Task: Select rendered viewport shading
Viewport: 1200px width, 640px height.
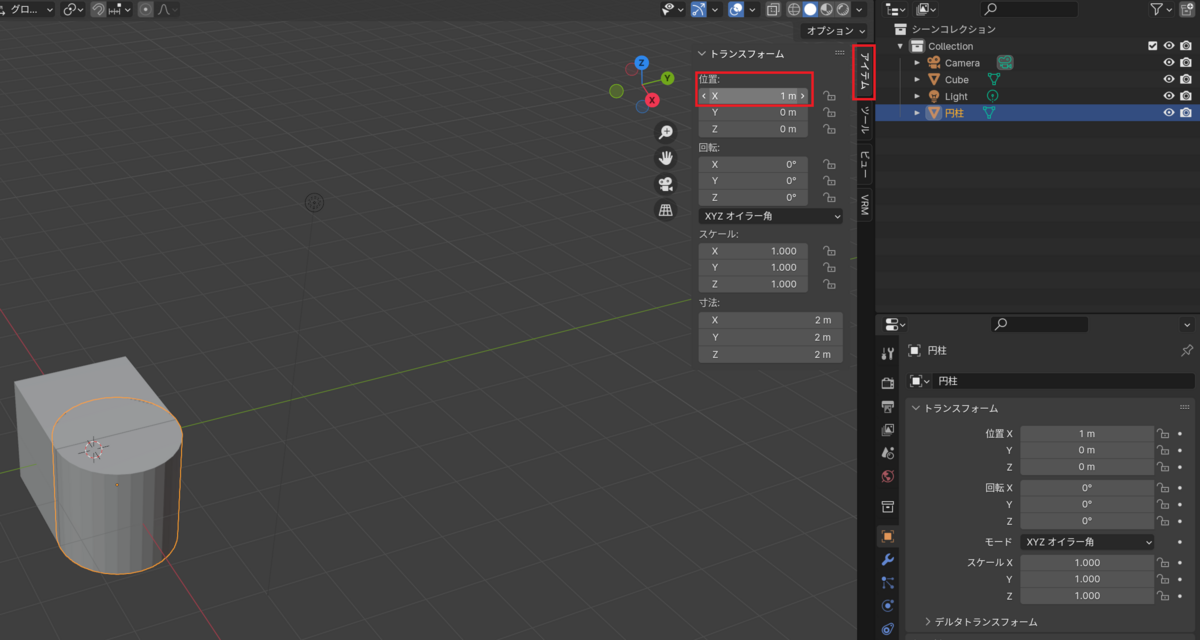Action: click(843, 9)
